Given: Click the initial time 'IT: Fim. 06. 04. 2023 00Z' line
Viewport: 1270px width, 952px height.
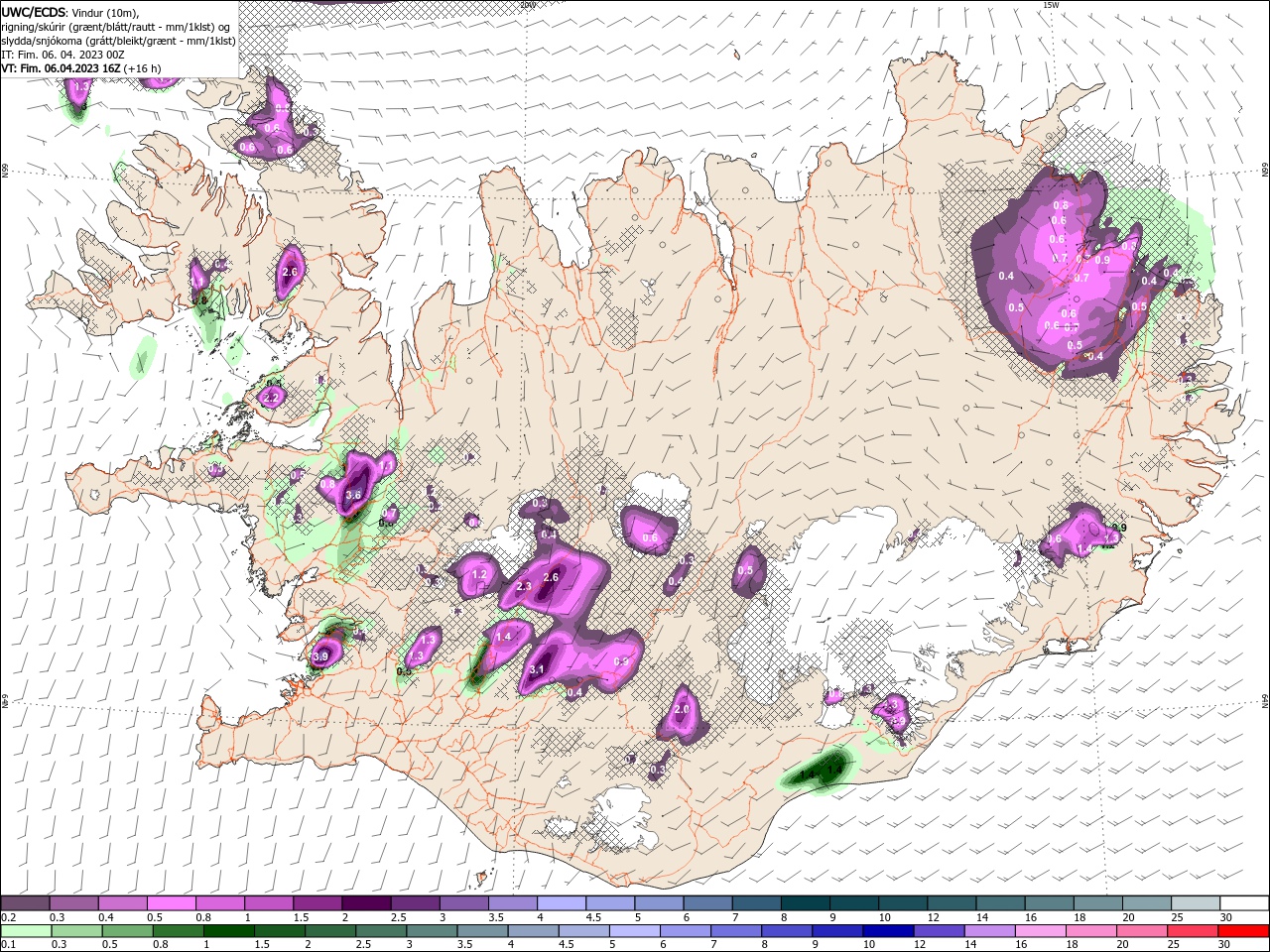Looking at the screenshot, I should point(63,55).
